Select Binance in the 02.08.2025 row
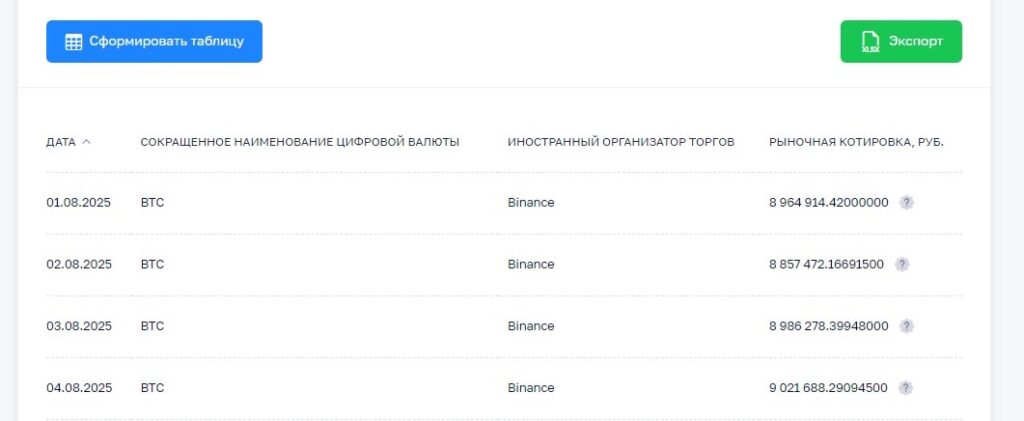This screenshot has width=1024, height=421. pyautogui.click(x=530, y=264)
